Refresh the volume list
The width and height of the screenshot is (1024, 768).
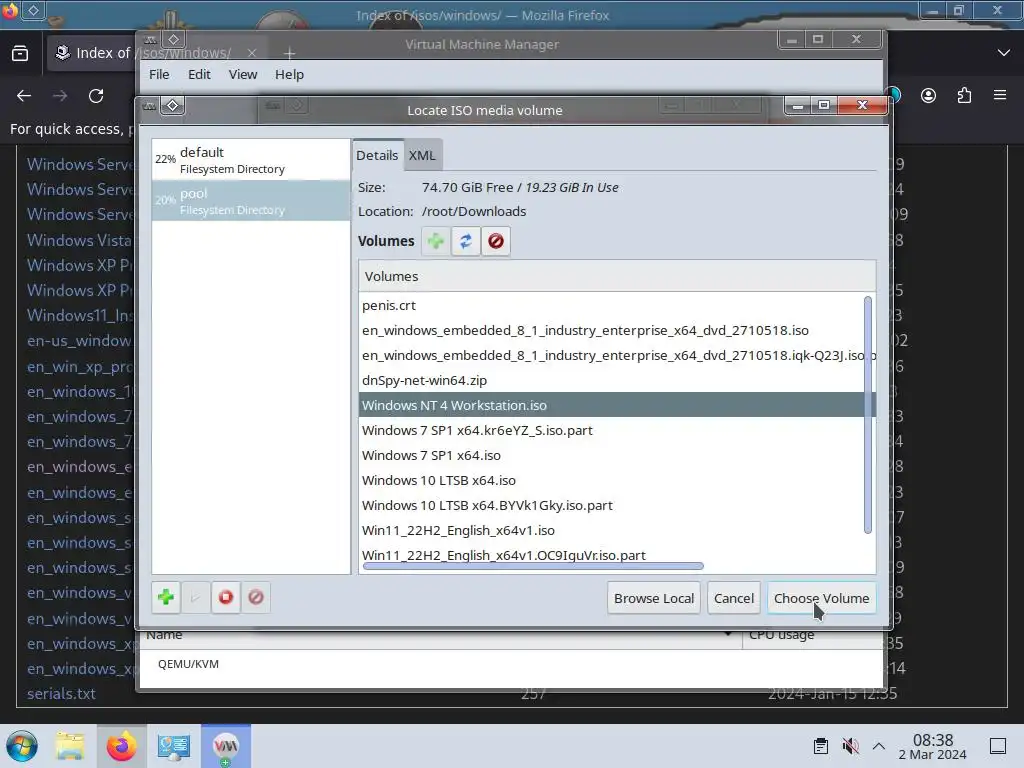pos(466,241)
